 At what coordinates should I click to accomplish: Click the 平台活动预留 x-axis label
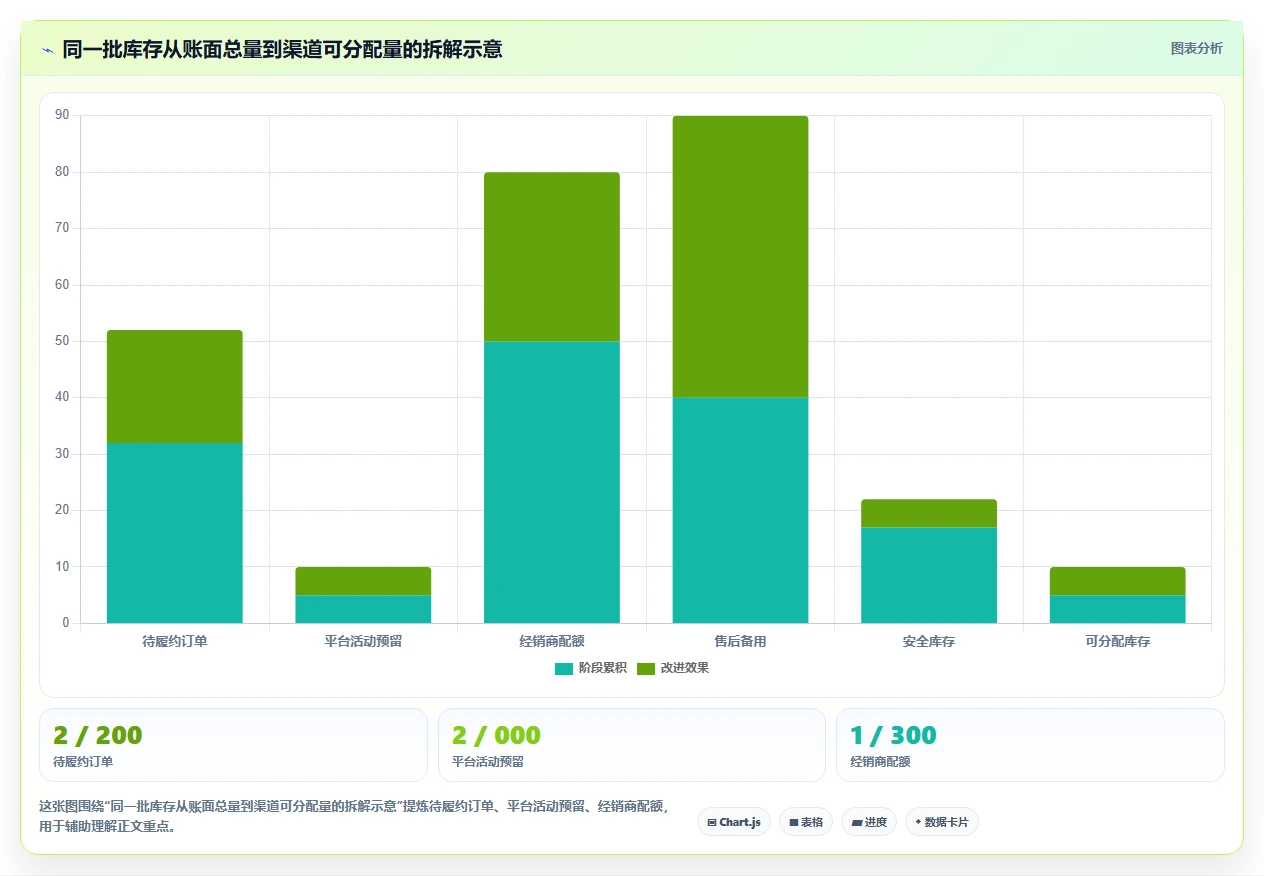tap(363, 641)
